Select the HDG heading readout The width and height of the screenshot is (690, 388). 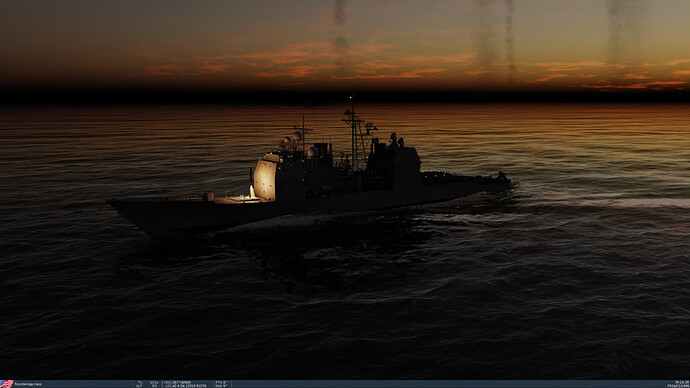click(x=178, y=382)
